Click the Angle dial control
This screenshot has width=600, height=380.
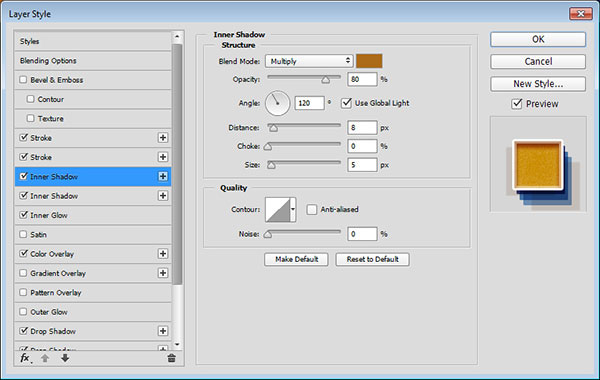point(277,103)
